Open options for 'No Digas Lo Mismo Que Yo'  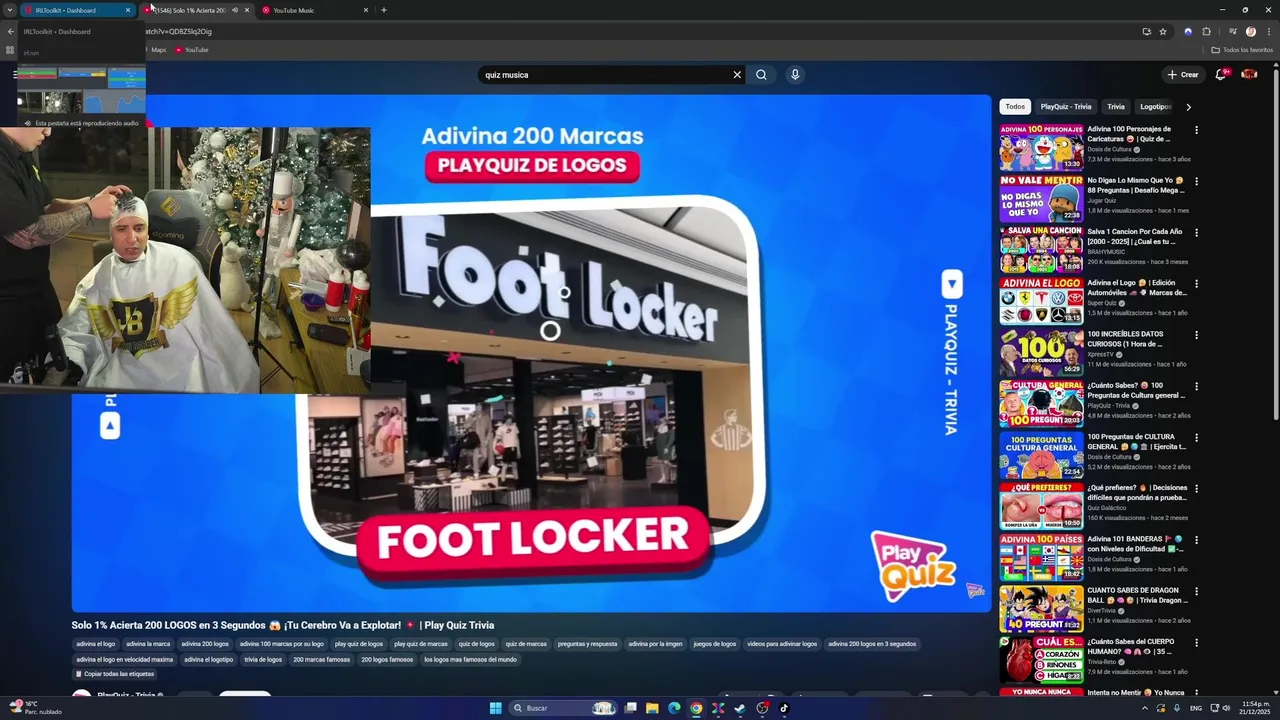tap(1196, 182)
